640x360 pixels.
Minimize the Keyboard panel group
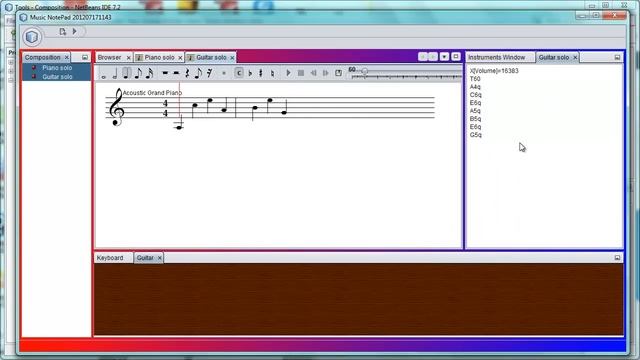(617, 258)
